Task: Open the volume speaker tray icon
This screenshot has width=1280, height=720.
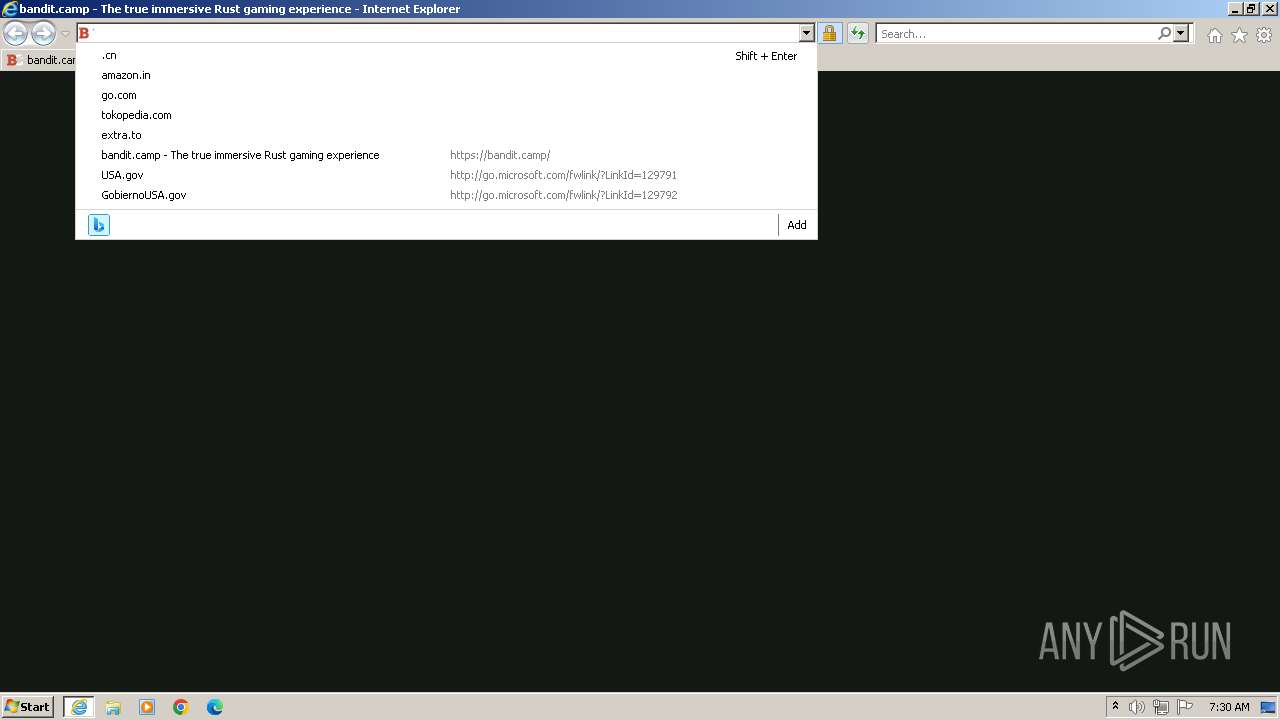Action: [1137, 707]
